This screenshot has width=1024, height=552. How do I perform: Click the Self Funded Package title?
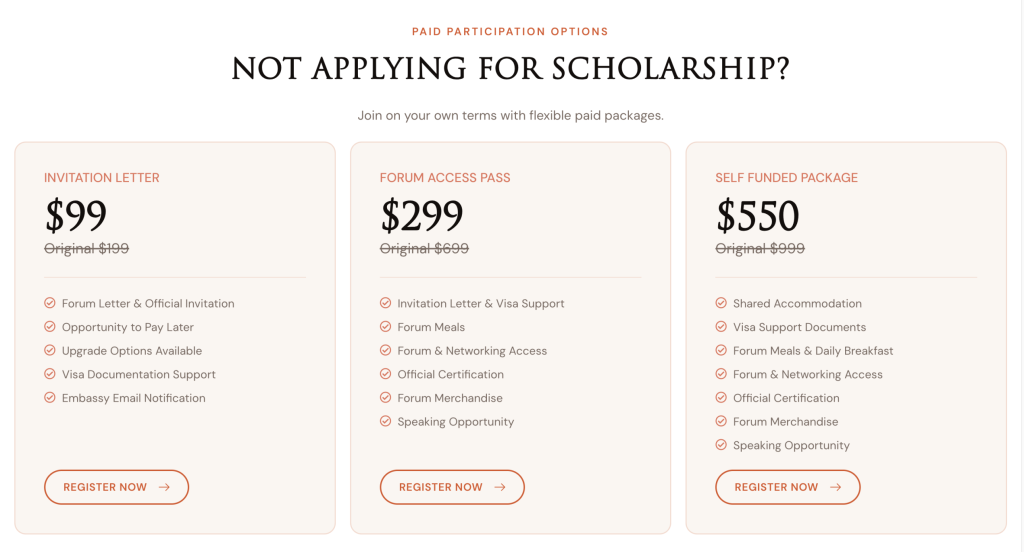pos(786,178)
